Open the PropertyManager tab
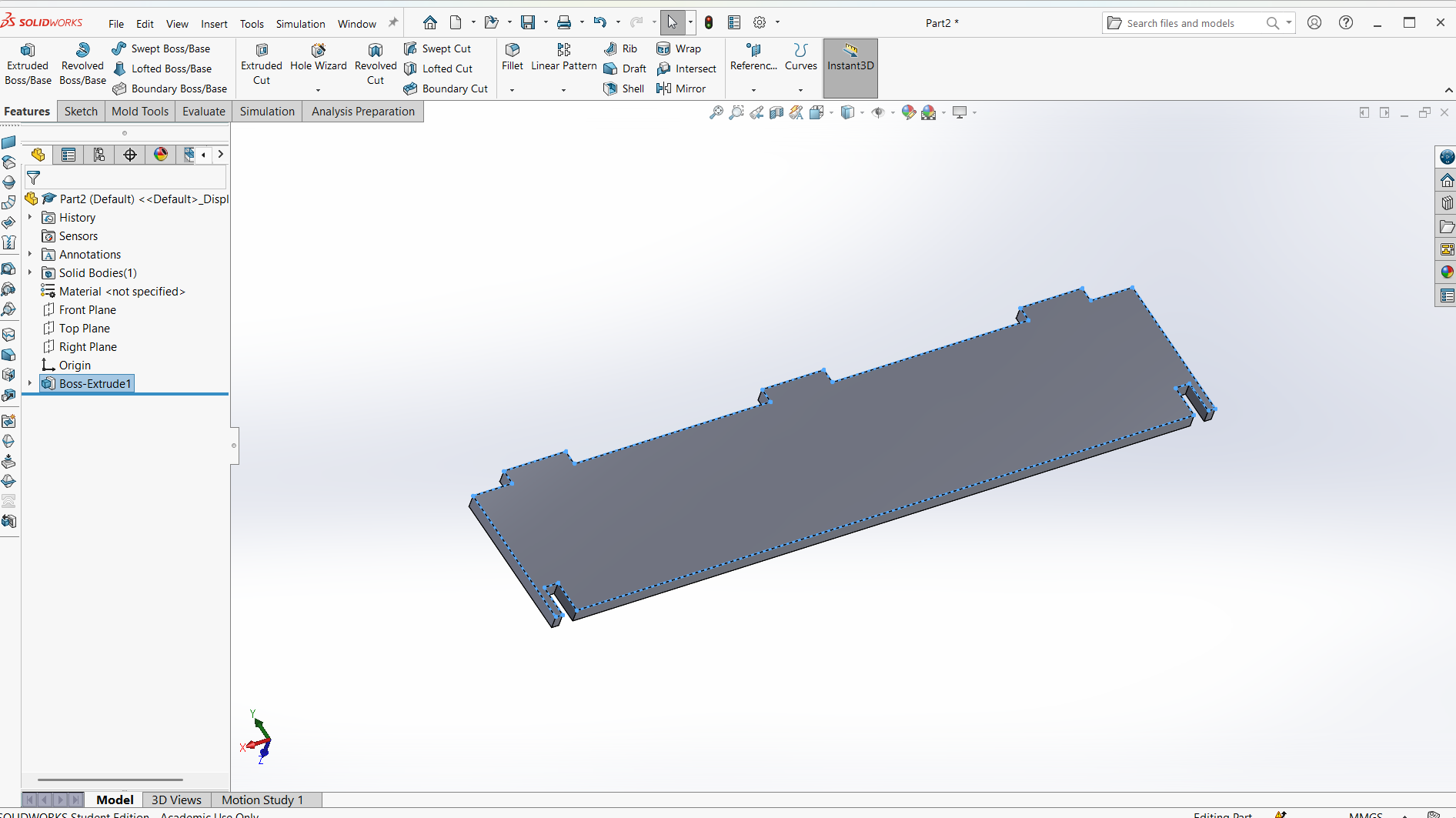 coord(68,155)
